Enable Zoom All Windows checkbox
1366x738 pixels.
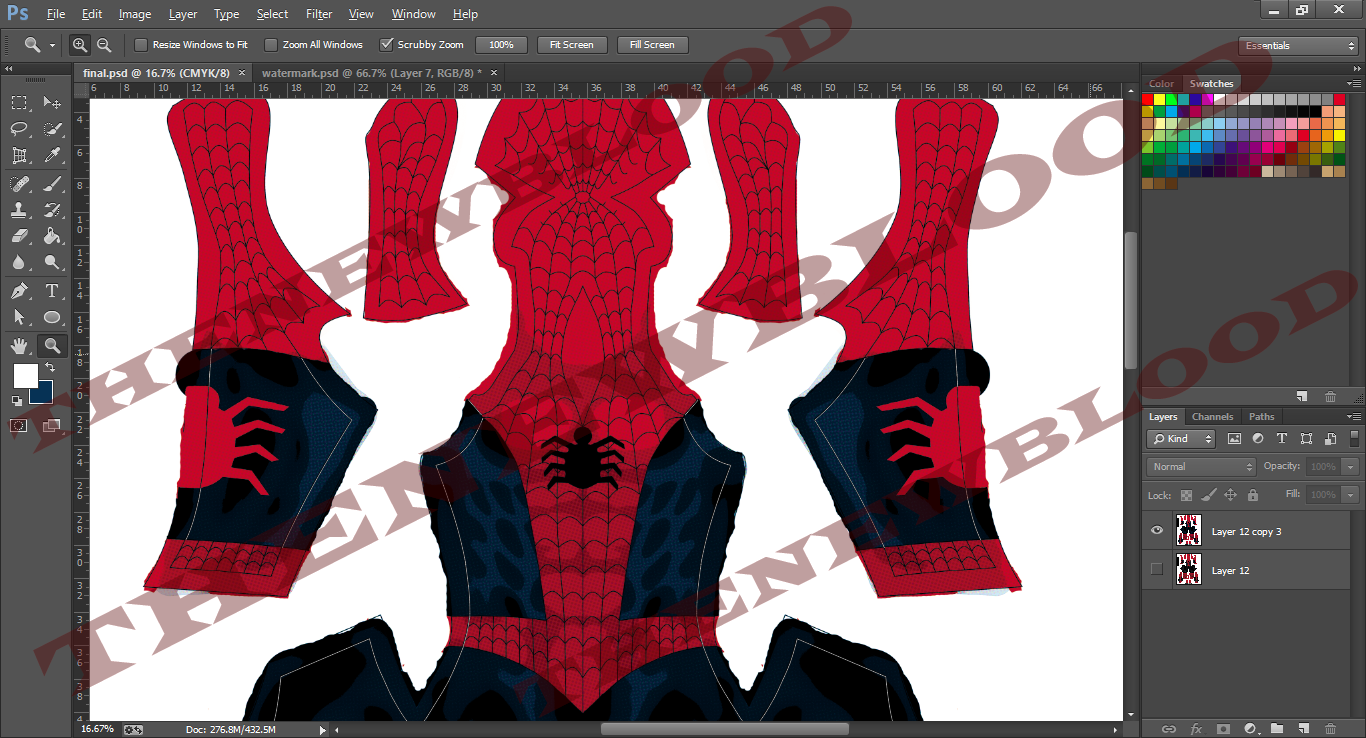point(271,45)
